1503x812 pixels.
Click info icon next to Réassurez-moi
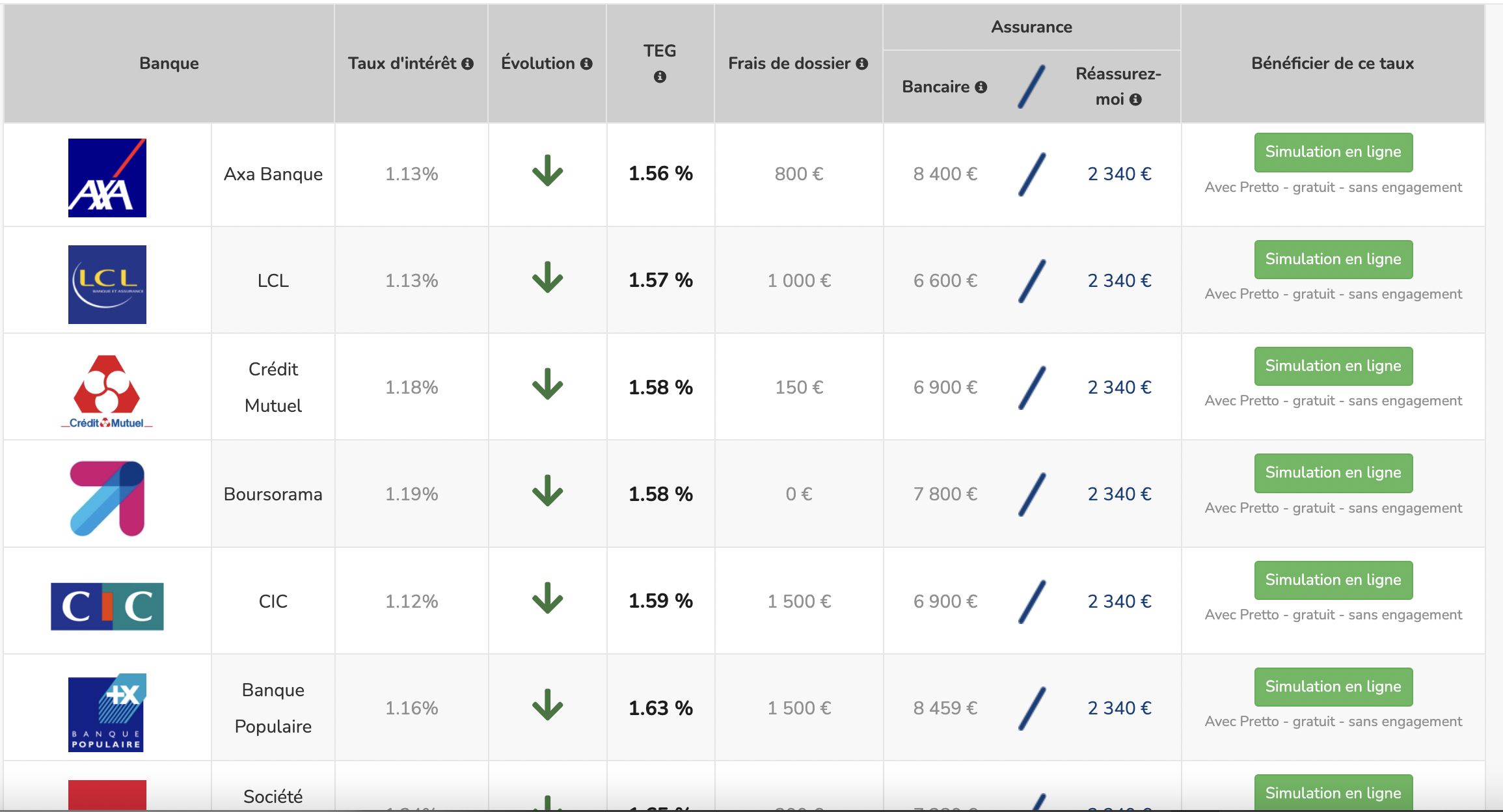[x=1135, y=100]
